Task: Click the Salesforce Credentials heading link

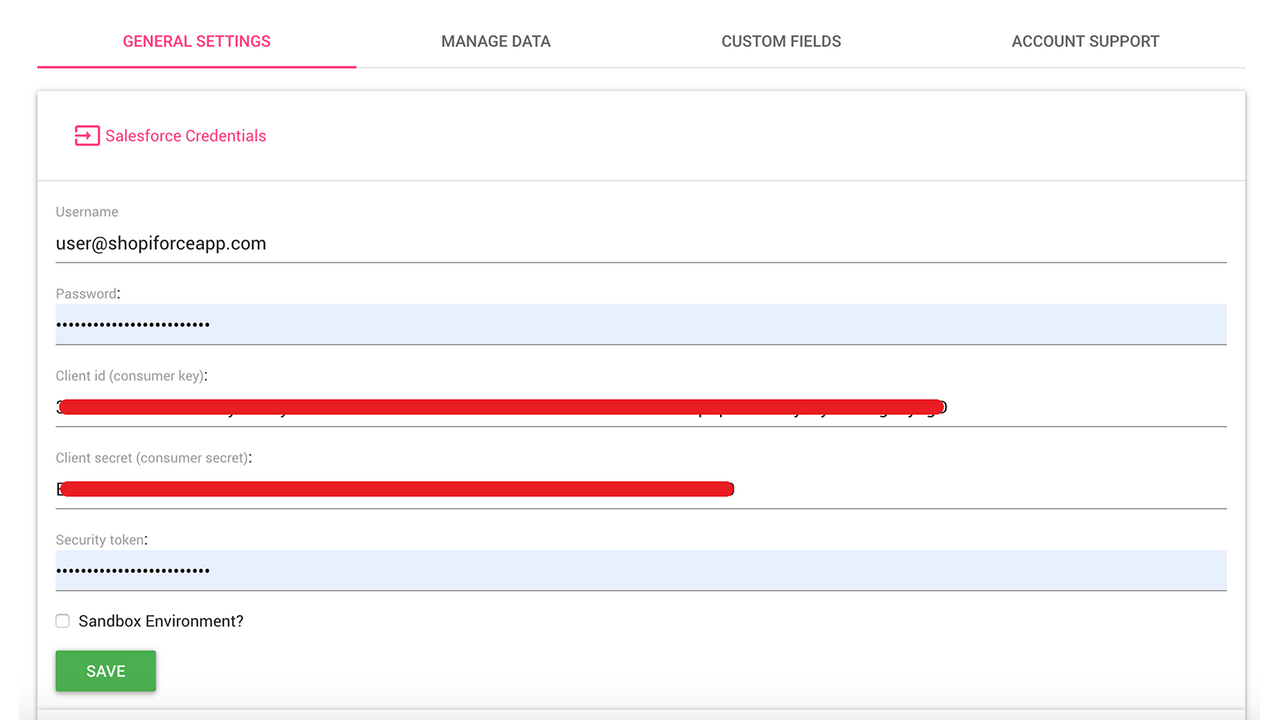Action: click(x=185, y=135)
